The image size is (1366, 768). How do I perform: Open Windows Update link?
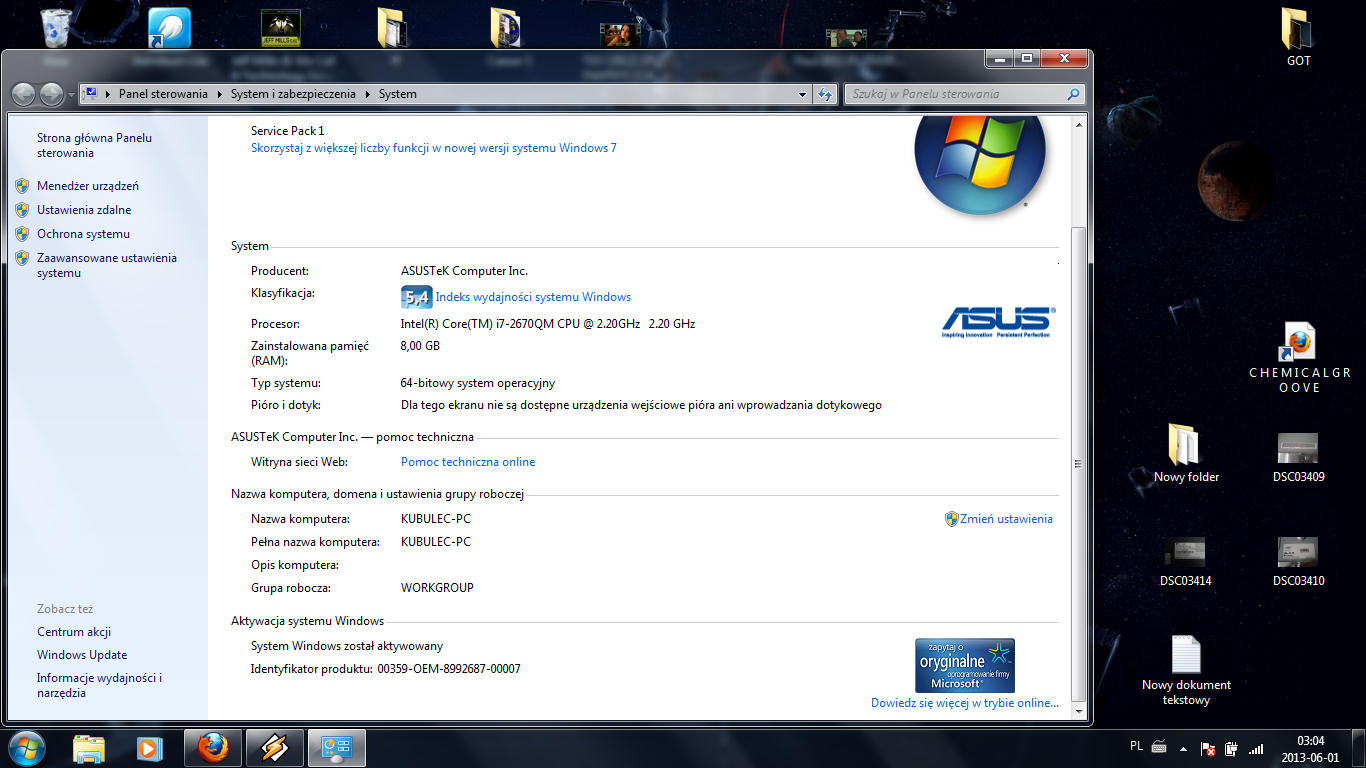point(82,655)
